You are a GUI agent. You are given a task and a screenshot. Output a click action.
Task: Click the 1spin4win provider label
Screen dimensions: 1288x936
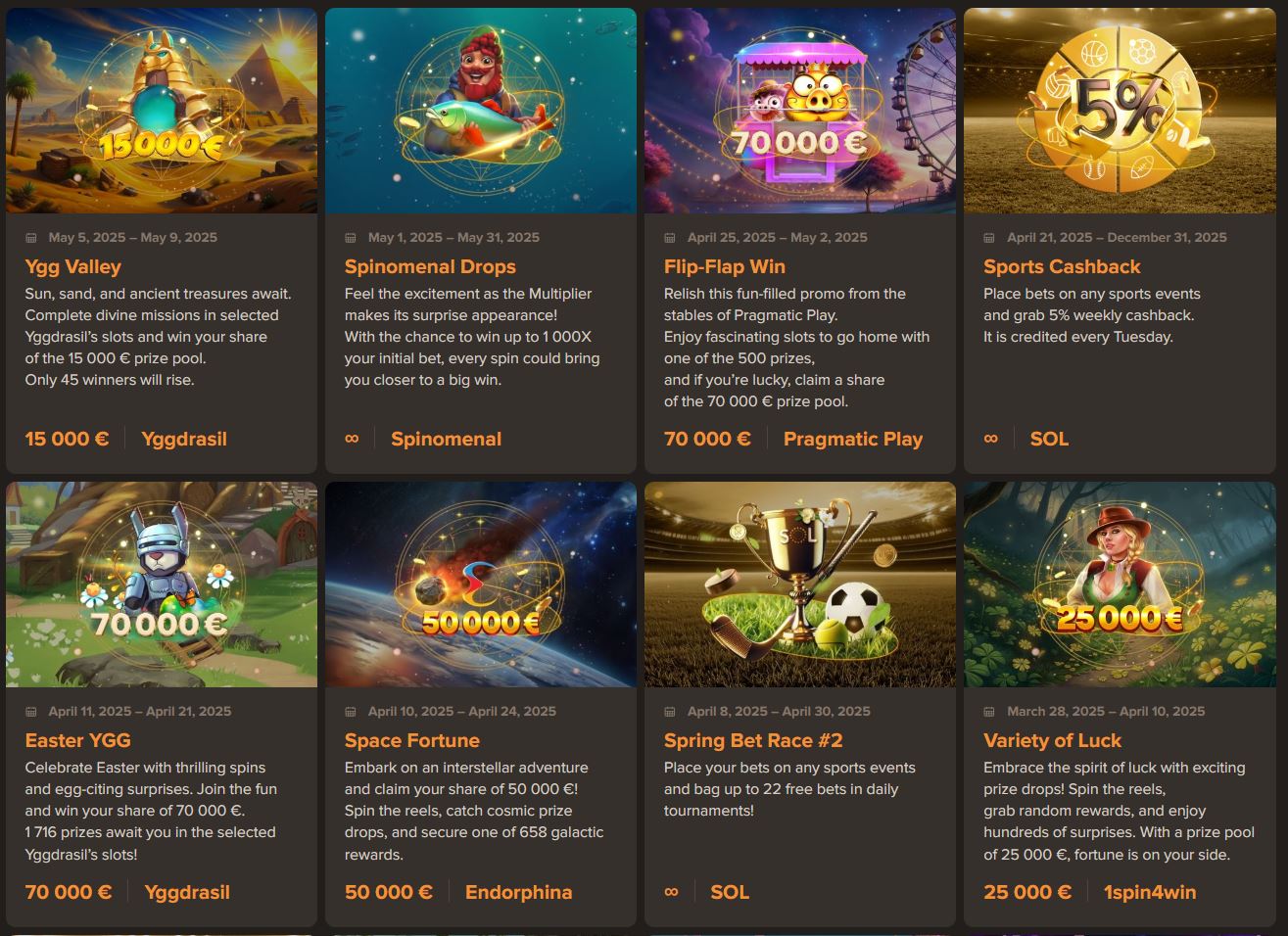tap(1150, 893)
